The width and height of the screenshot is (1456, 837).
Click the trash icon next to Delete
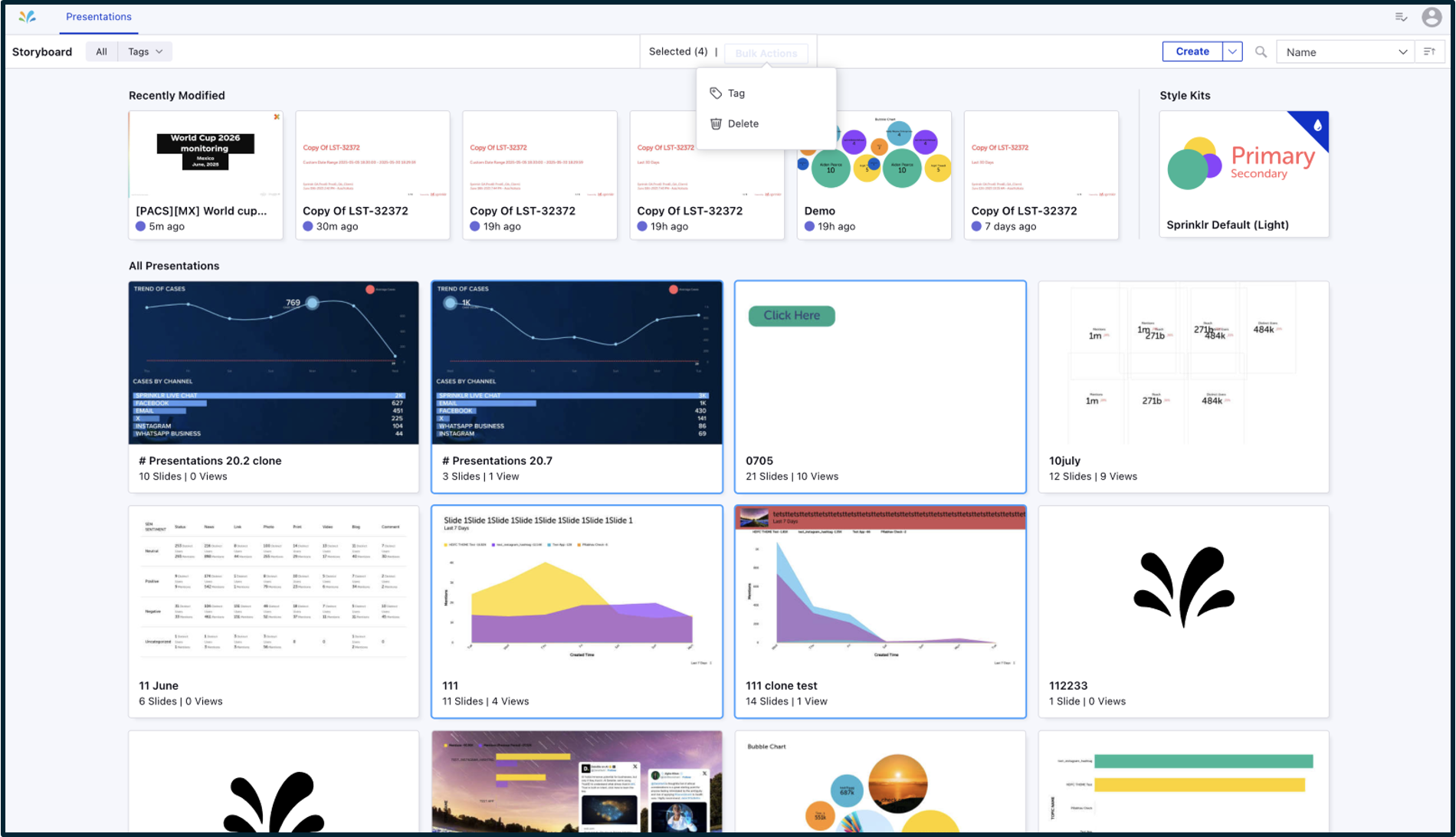(x=716, y=123)
